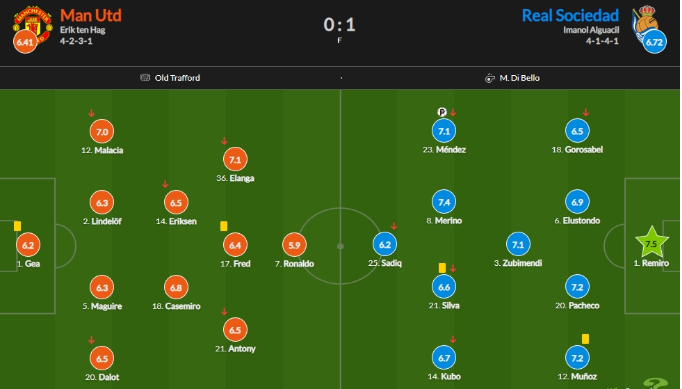Click the Real Sociedad 6.72 team rating badge
Screen dimensions: 682x389
pos(655,42)
